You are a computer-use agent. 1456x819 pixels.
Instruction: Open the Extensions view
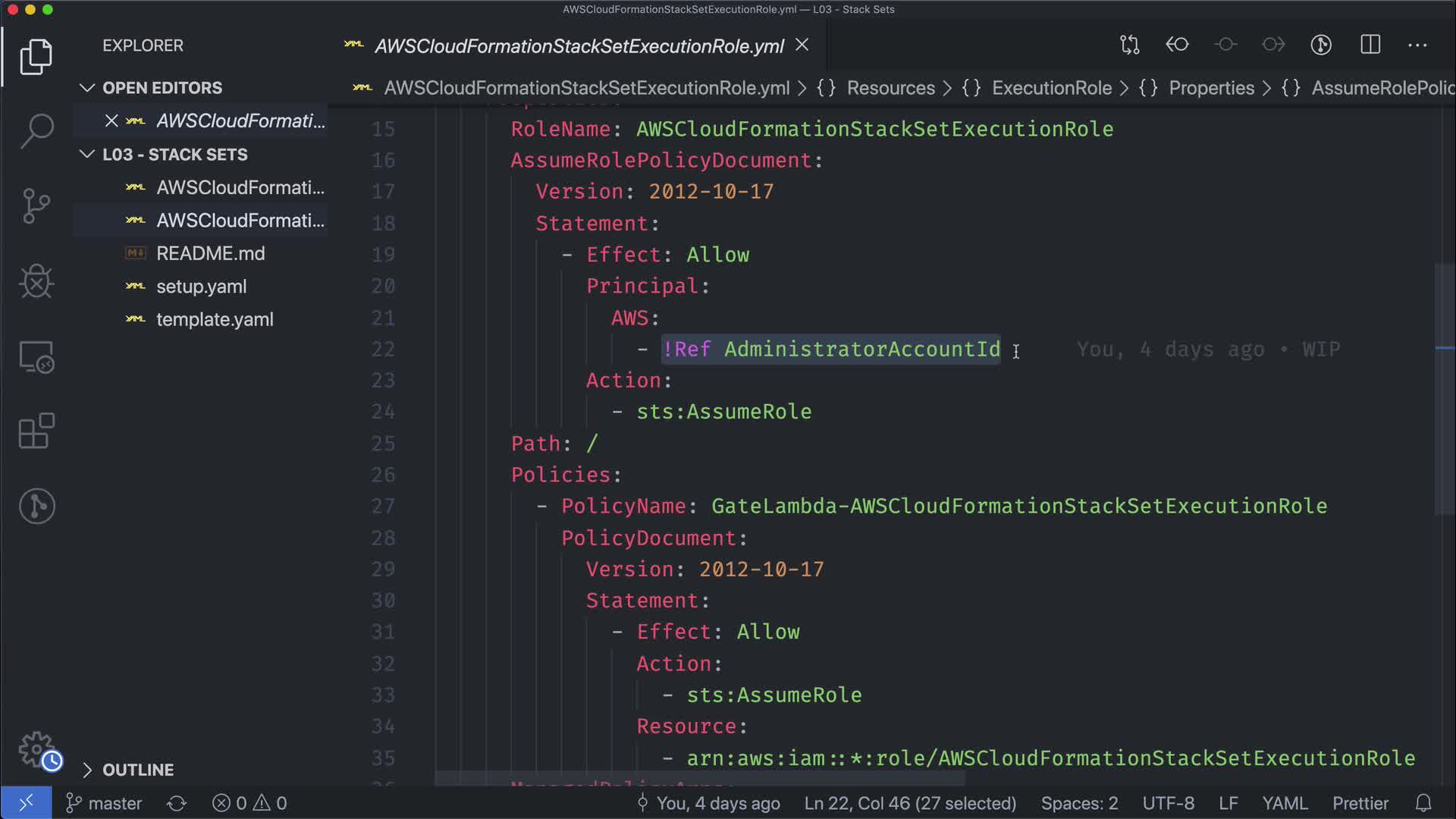tap(36, 431)
